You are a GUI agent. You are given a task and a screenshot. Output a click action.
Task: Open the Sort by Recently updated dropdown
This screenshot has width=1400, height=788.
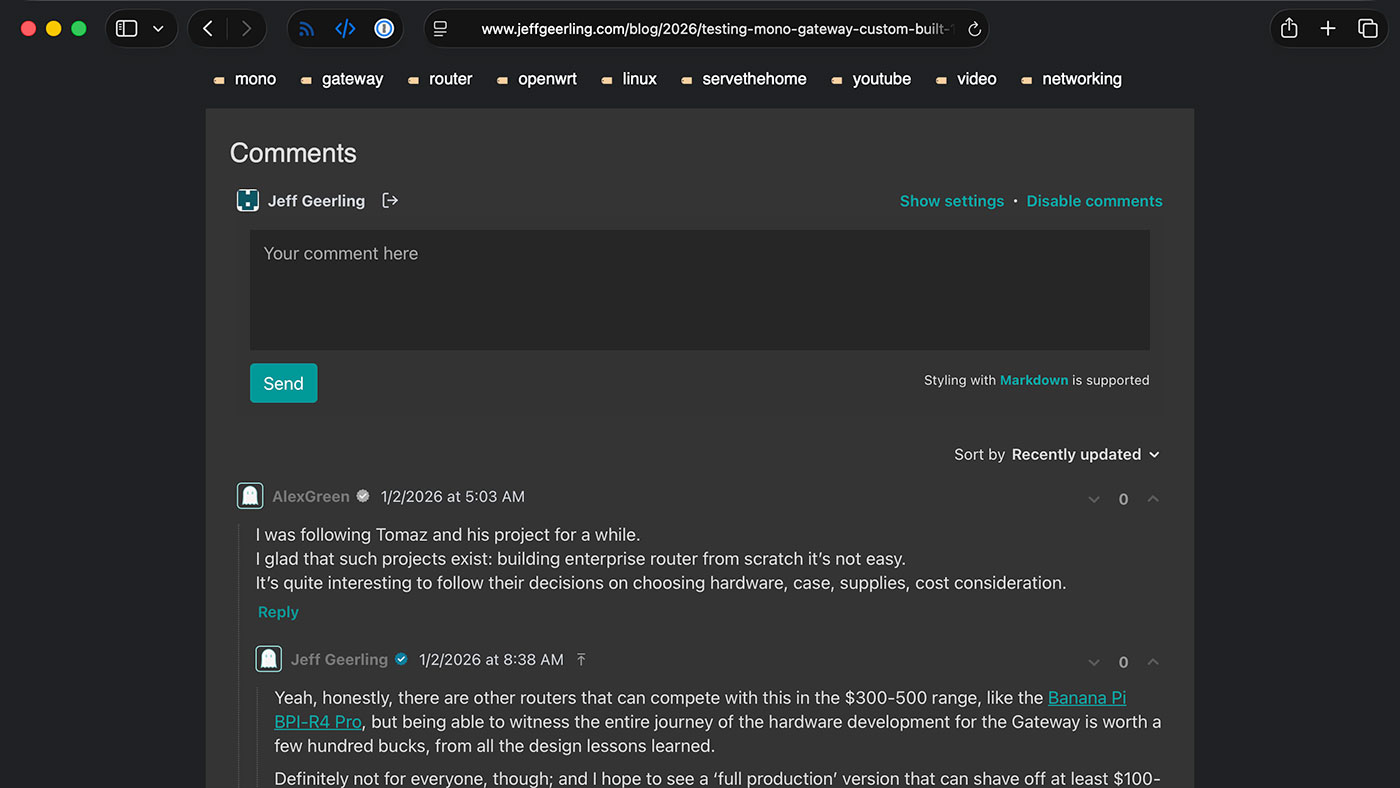point(1057,454)
